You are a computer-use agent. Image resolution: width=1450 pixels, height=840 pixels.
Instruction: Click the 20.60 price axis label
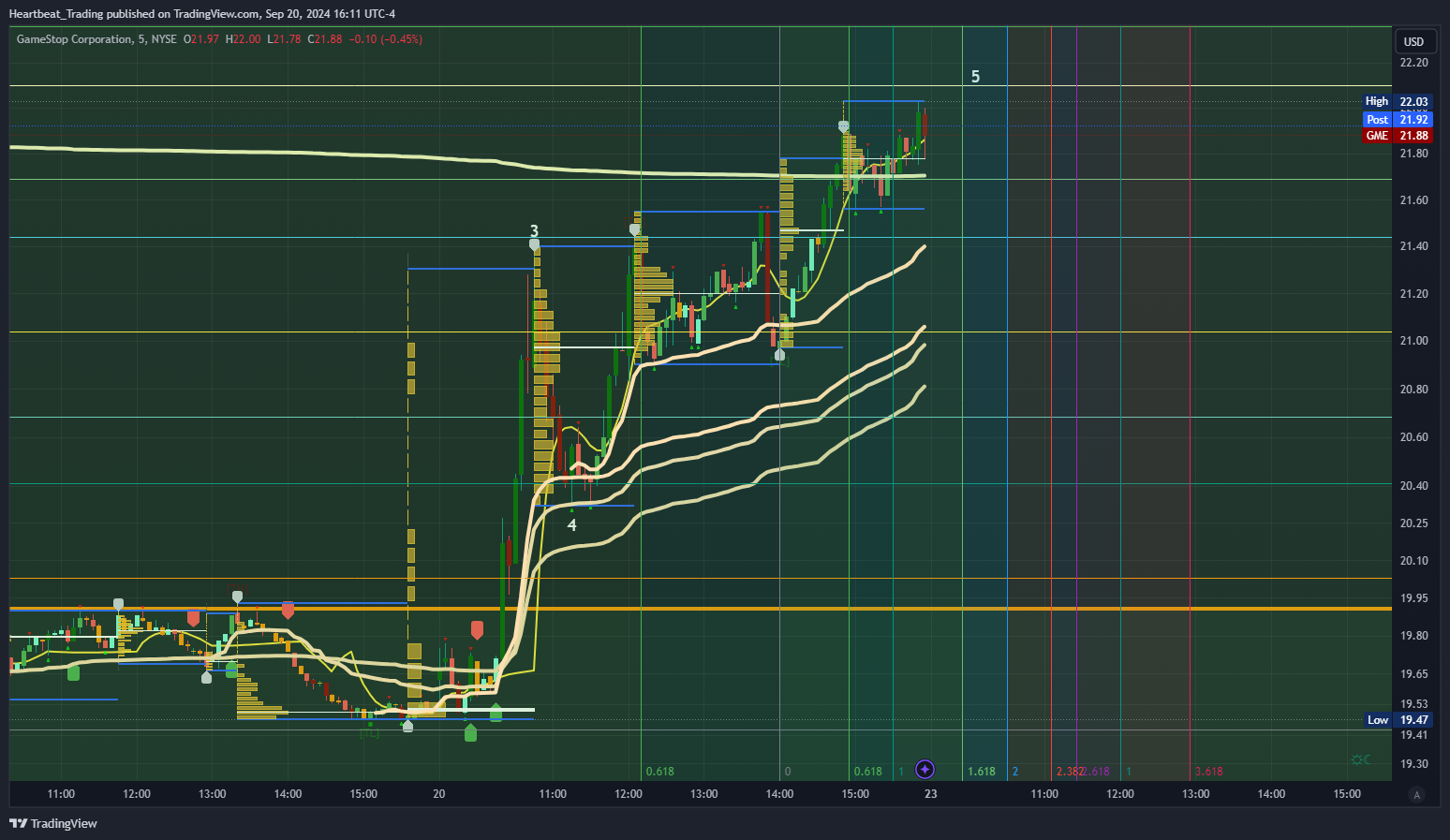[x=1413, y=437]
